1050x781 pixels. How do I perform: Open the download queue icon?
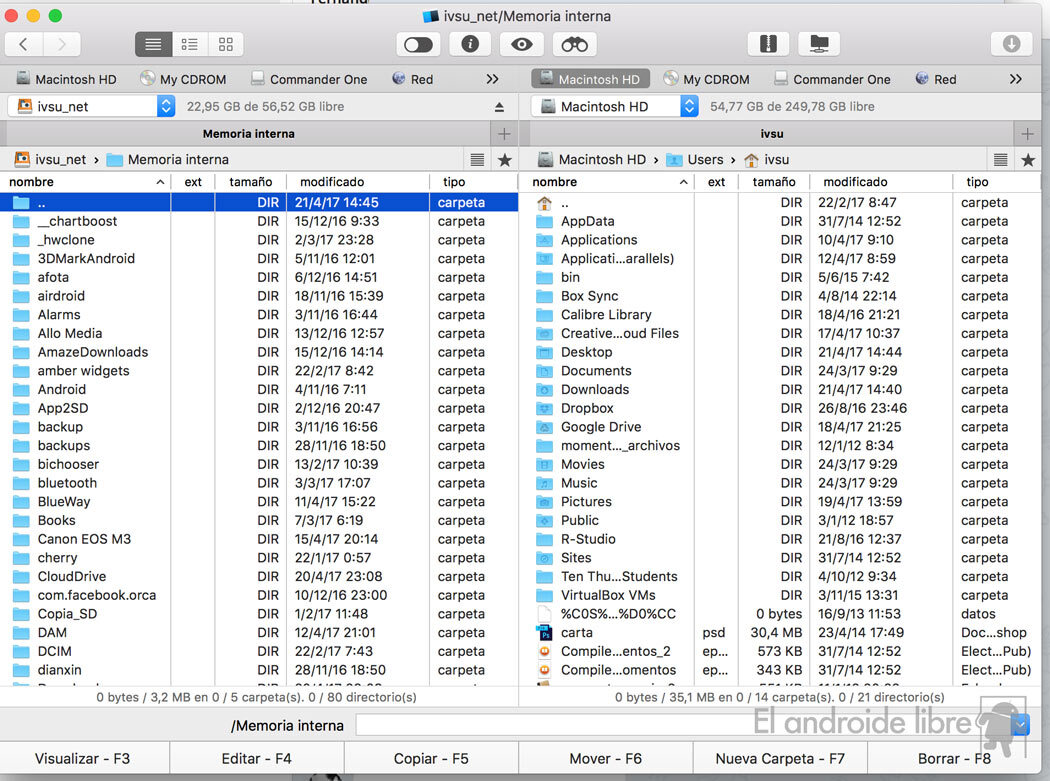[1011, 44]
